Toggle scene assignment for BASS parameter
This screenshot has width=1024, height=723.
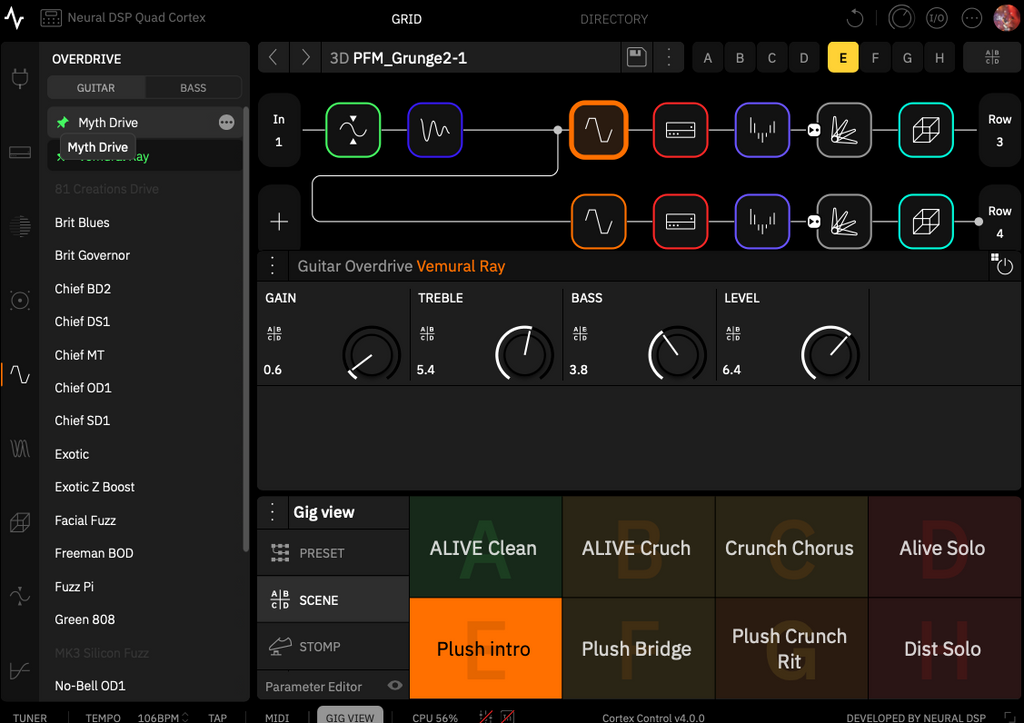pos(580,334)
